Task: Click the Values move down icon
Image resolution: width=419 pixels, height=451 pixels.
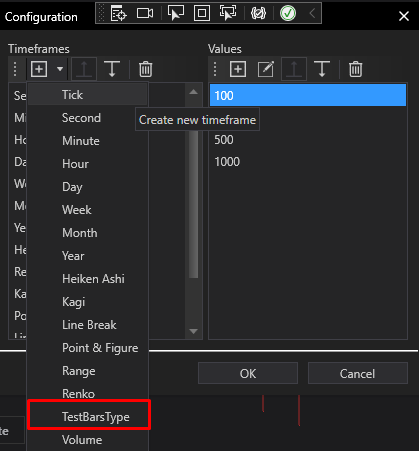Action: point(322,69)
